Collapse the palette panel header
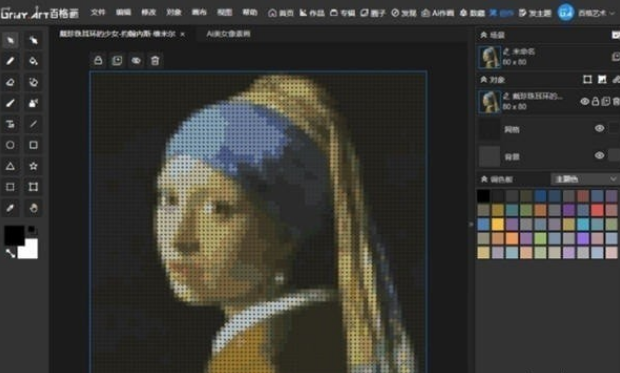The width and height of the screenshot is (620, 373). 483,179
